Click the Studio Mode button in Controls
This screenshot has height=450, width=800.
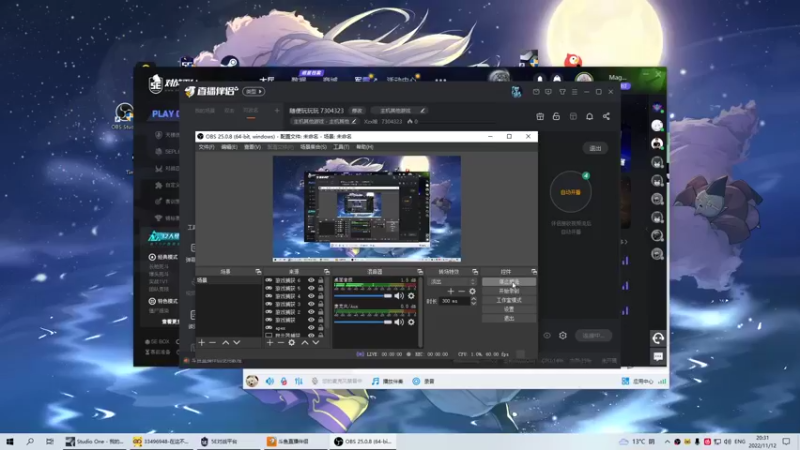coord(509,300)
